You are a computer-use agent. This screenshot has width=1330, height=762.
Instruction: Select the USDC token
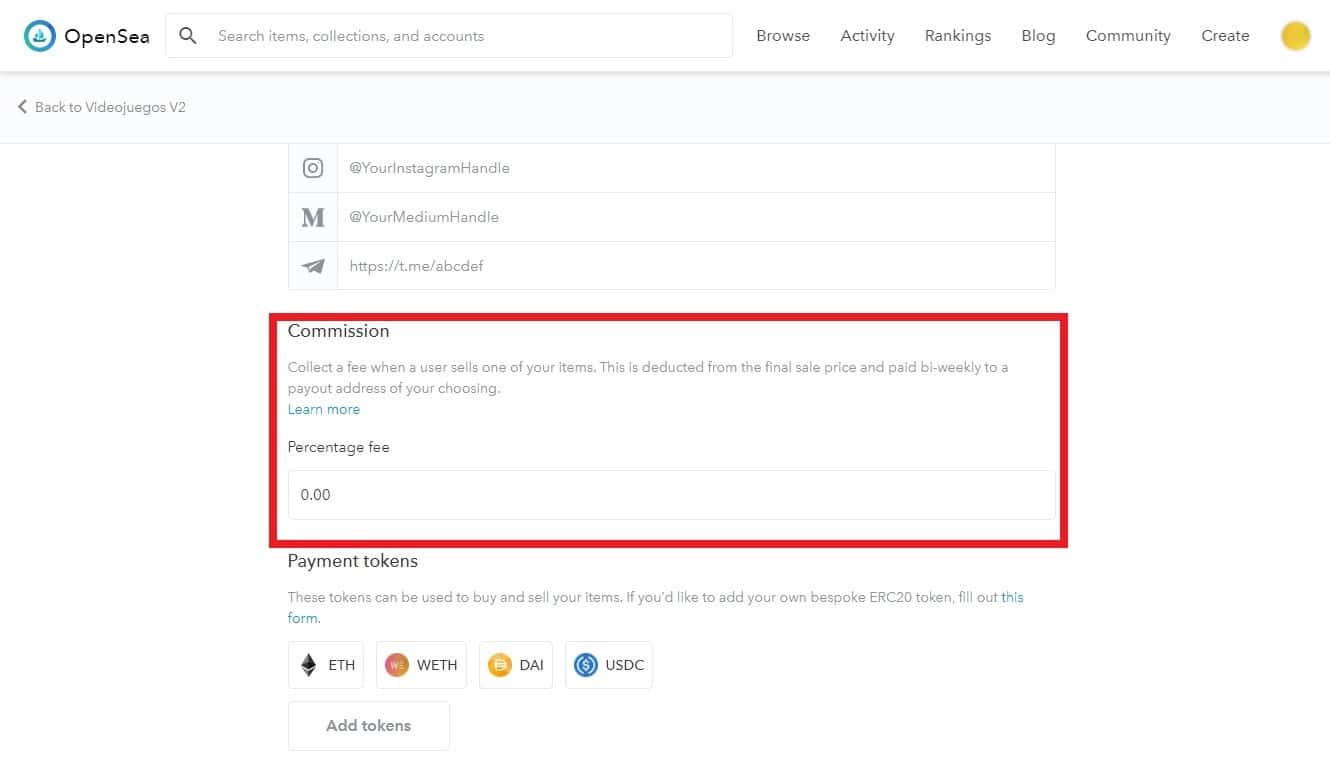click(609, 665)
